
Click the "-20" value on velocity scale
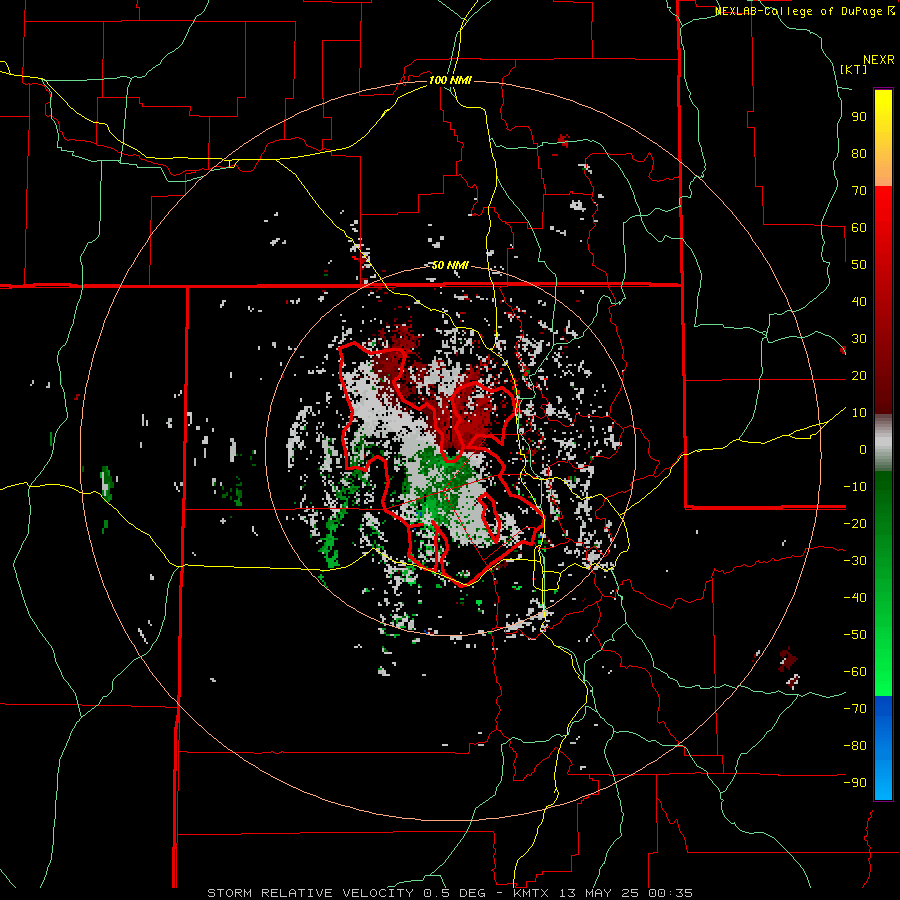[855, 524]
